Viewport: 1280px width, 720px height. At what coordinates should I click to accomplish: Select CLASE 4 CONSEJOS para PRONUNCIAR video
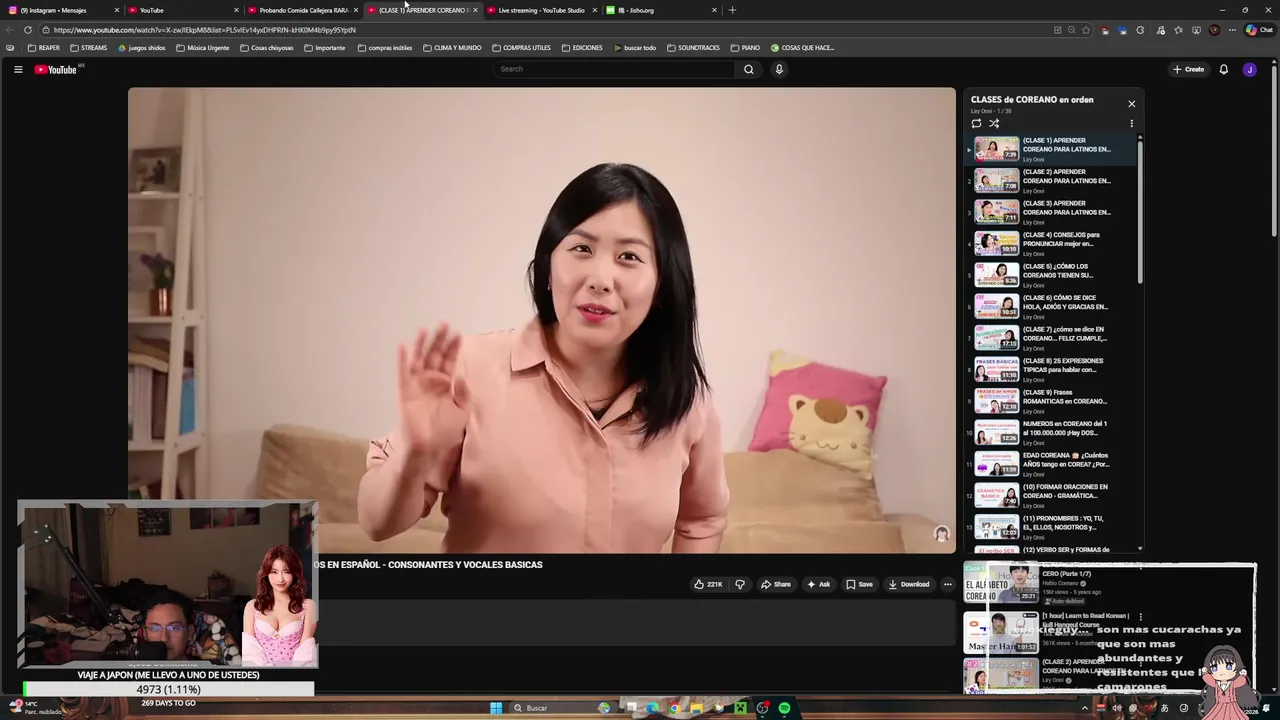pyautogui.click(x=1050, y=243)
